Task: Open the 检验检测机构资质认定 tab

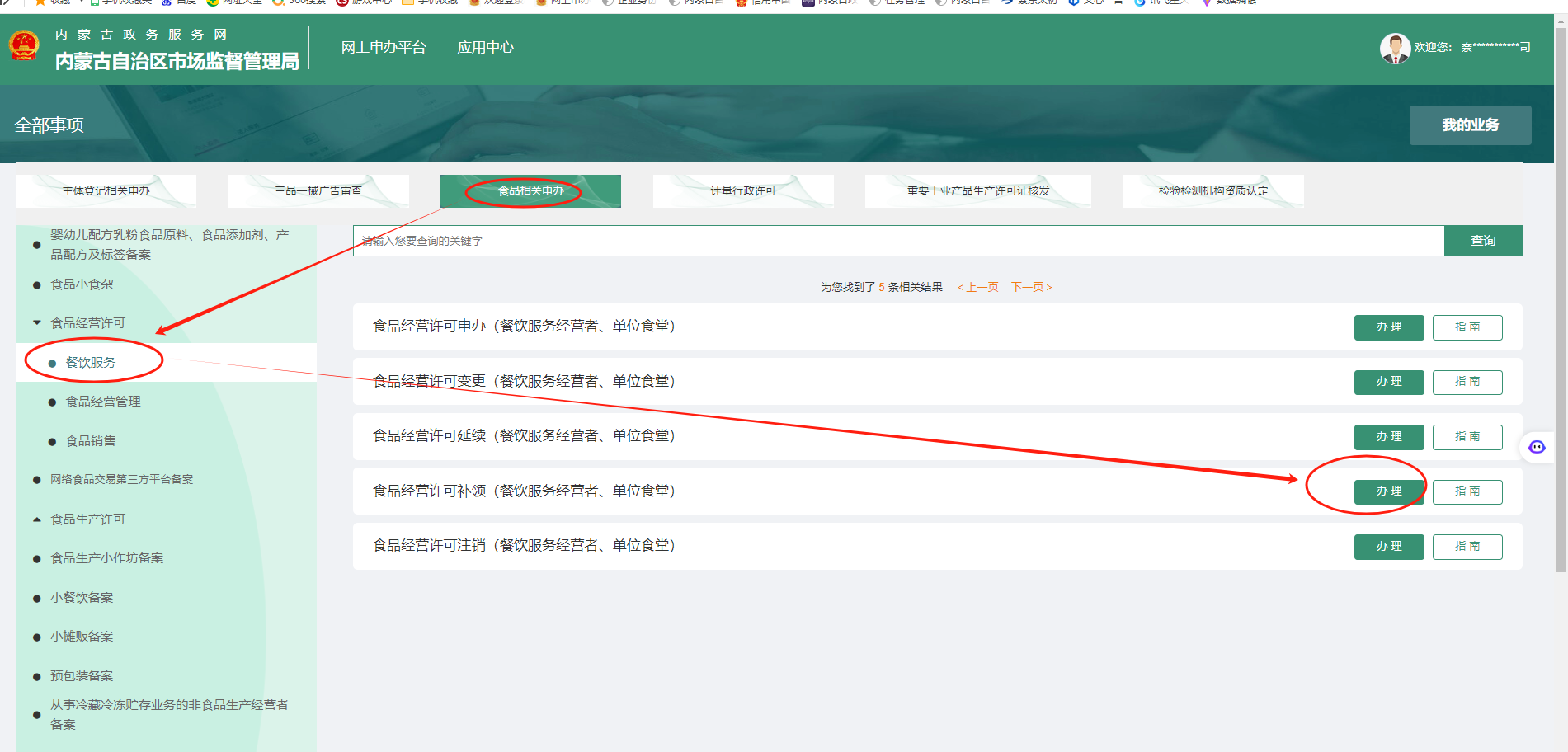Action: click(1212, 191)
